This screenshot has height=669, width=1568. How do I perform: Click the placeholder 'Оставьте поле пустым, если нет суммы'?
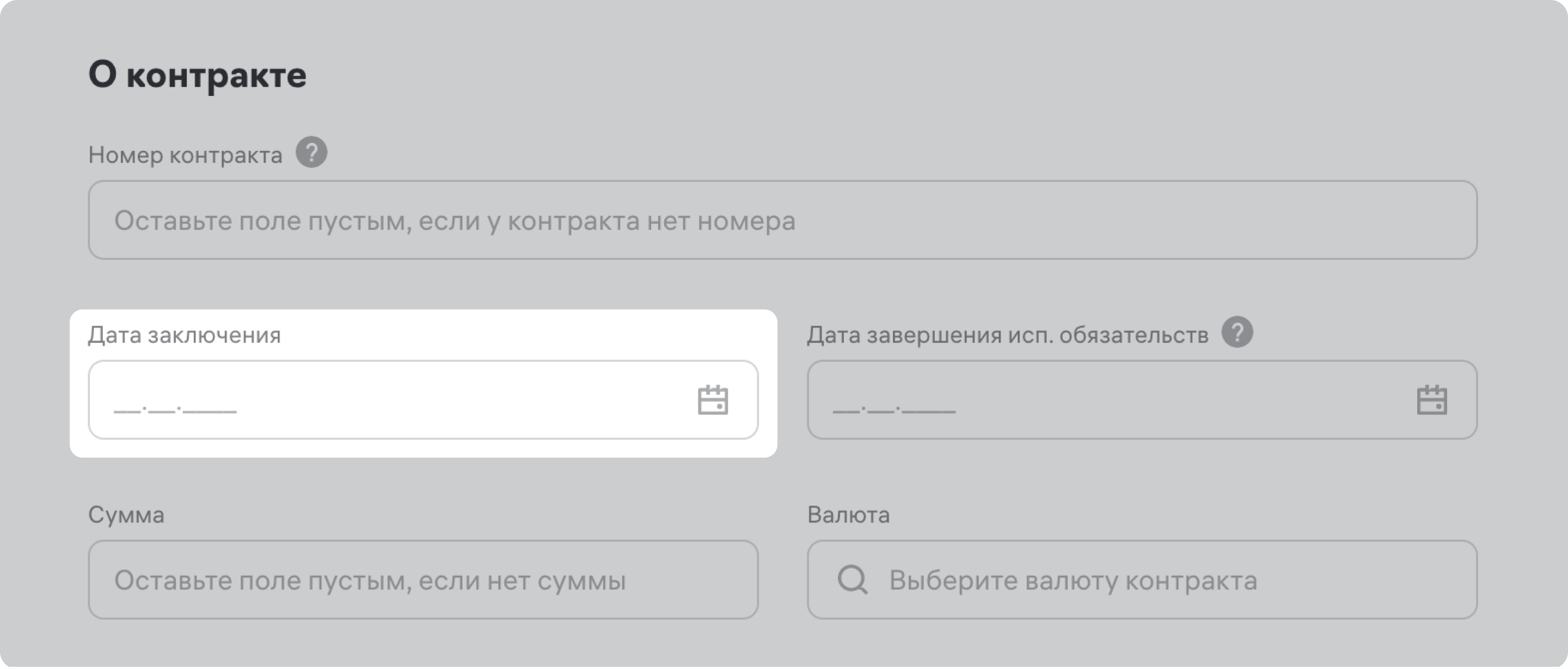tap(370, 580)
